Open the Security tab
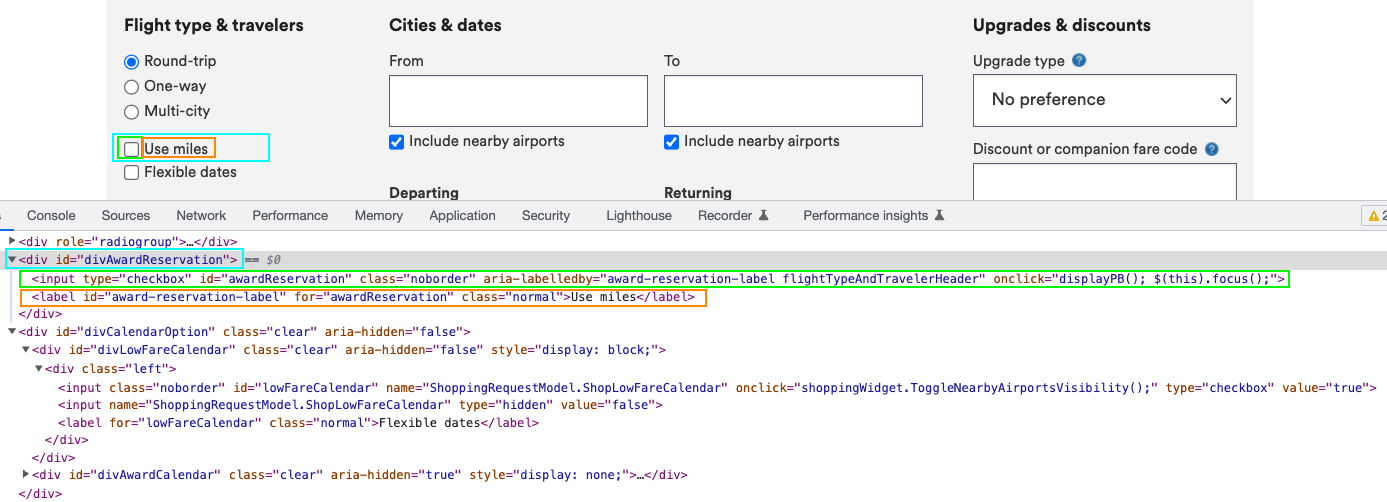The width and height of the screenshot is (1387, 502). point(546,215)
